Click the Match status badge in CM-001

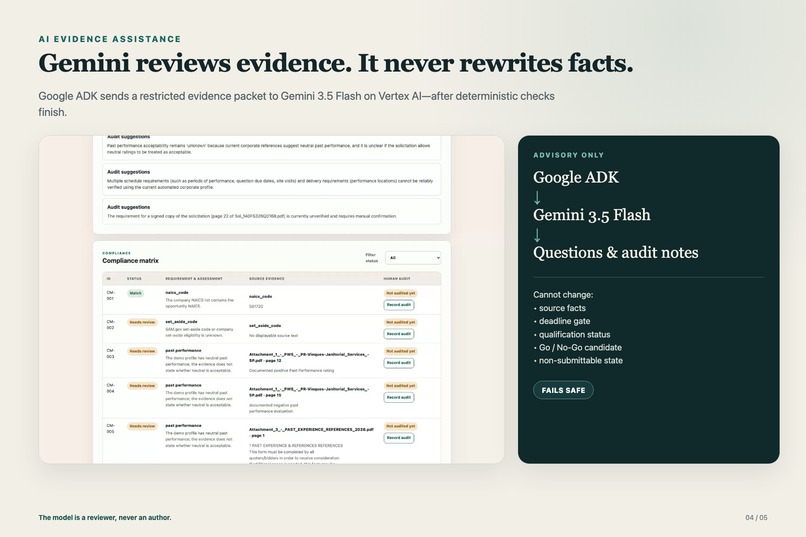(135, 293)
